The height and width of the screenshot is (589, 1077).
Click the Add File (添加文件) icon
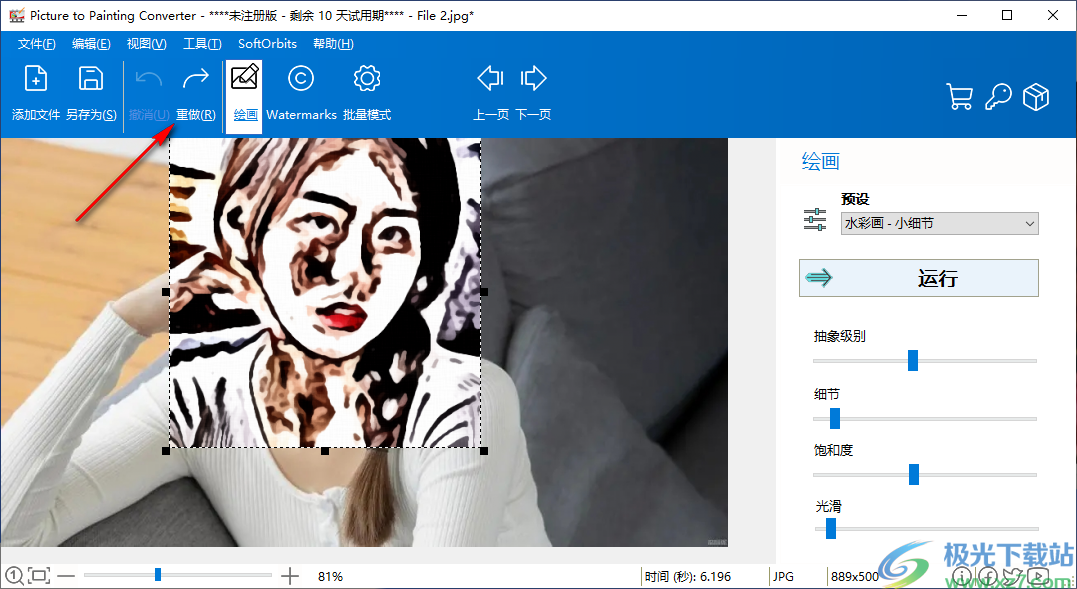coord(36,78)
